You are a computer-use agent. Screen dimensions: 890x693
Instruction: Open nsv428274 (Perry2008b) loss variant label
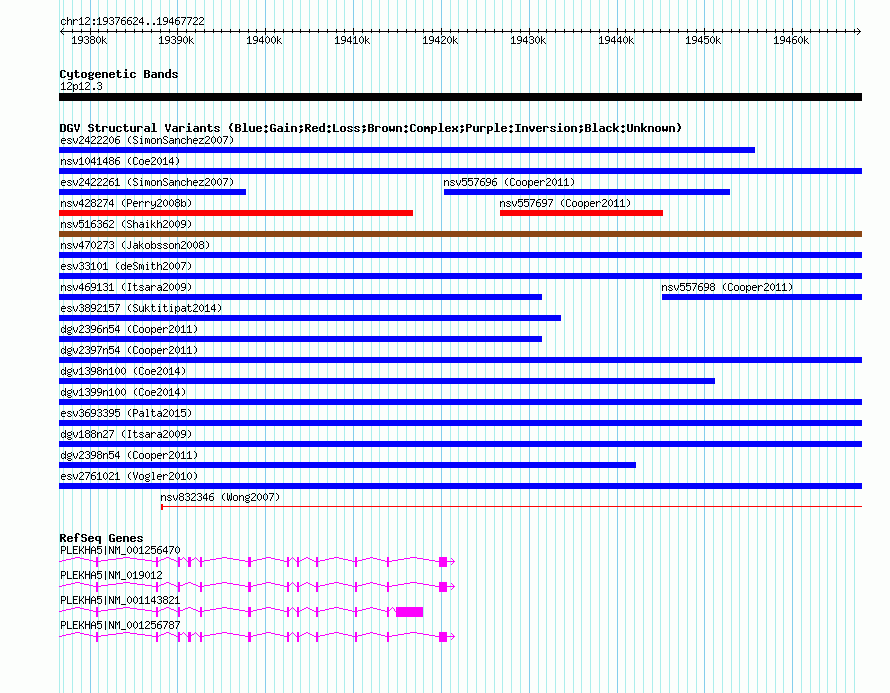click(x=126, y=203)
